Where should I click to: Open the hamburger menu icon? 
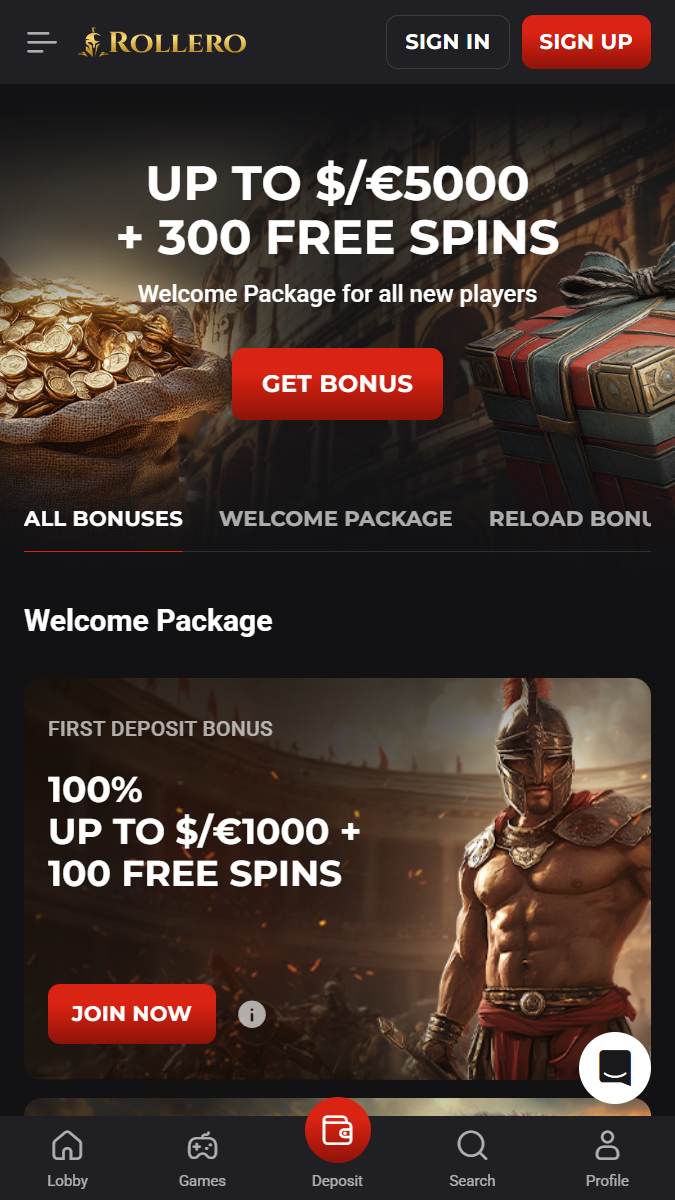click(42, 42)
